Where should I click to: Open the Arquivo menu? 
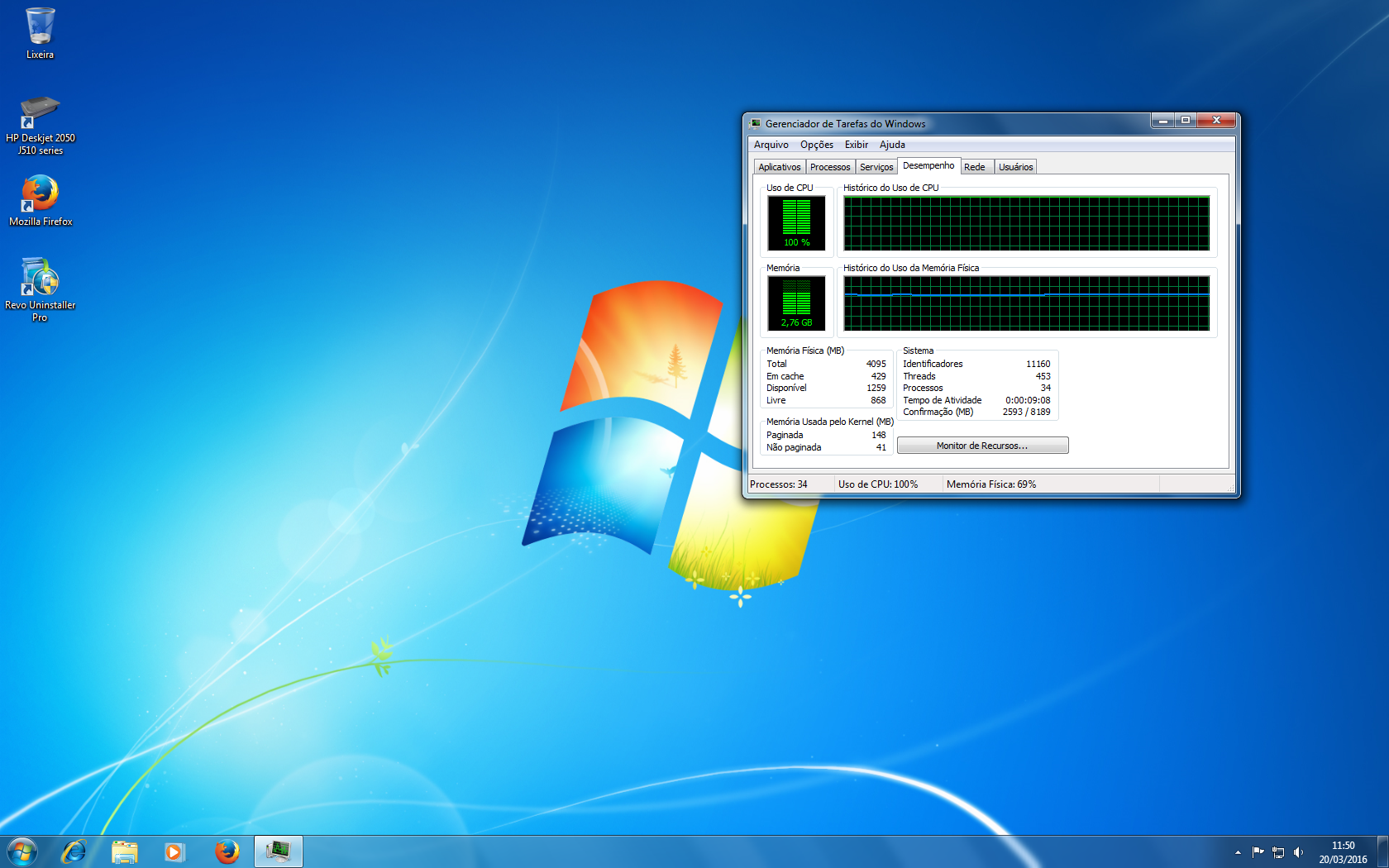click(x=771, y=145)
